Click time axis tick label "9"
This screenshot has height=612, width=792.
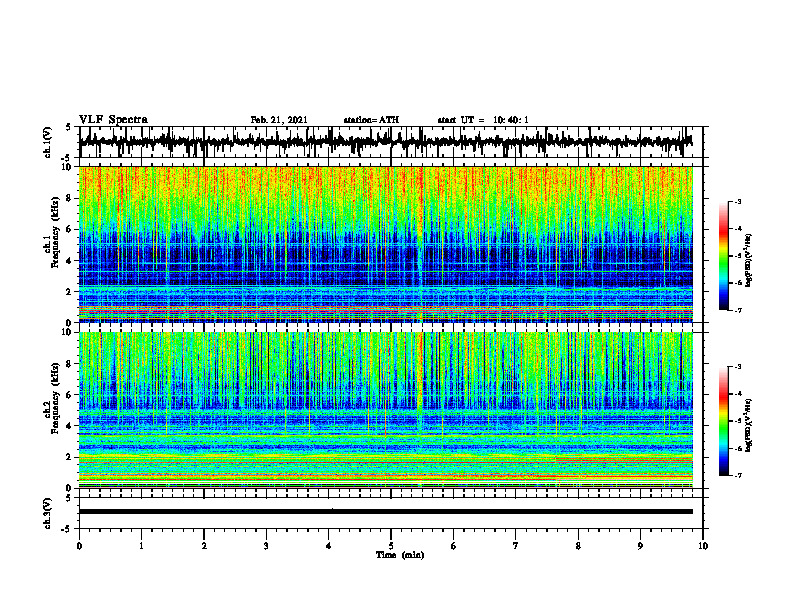coord(640,546)
